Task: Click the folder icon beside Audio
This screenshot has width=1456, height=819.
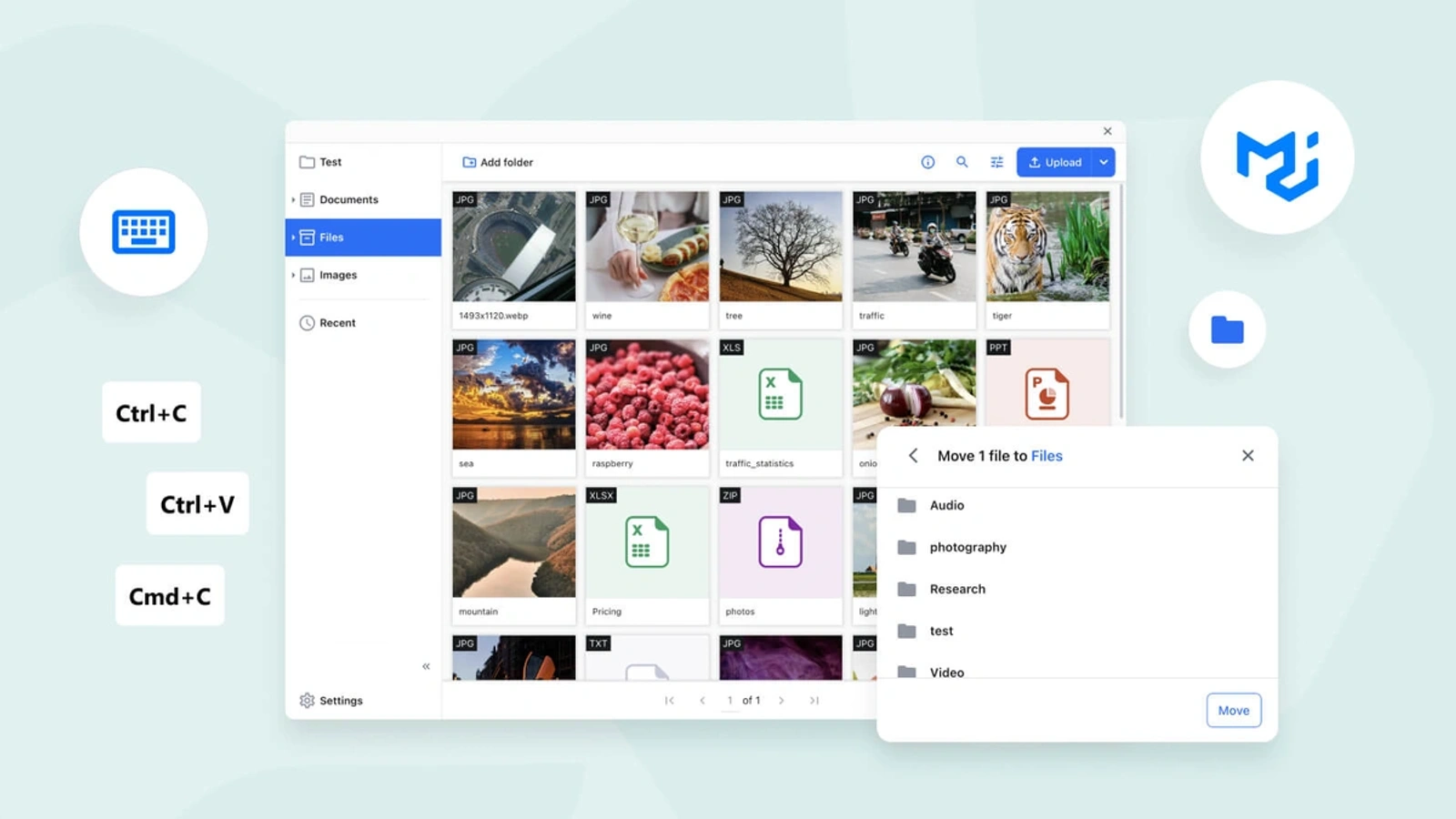Action: [906, 505]
